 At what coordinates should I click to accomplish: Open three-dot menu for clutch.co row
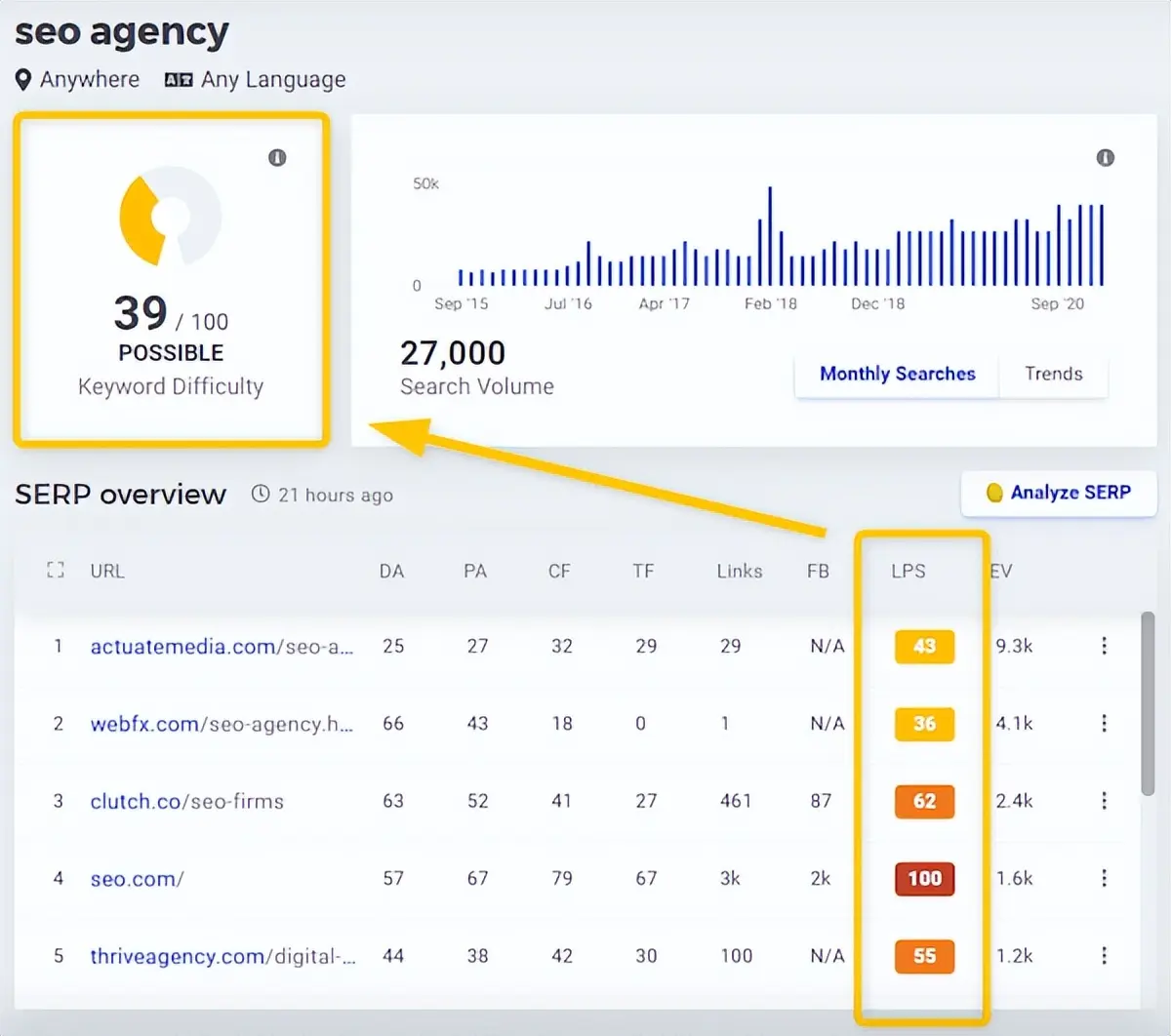(1104, 801)
